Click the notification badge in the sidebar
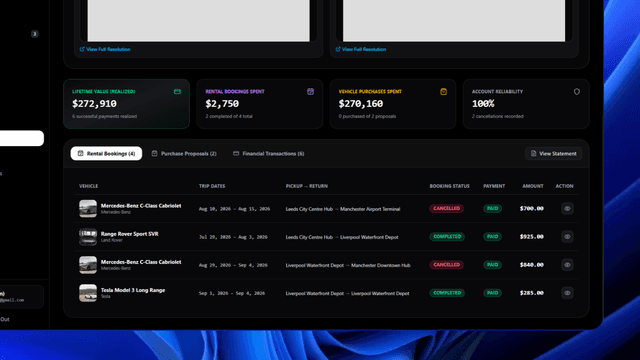The height and width of the screenshot is (360, 640). pos(35,34)
